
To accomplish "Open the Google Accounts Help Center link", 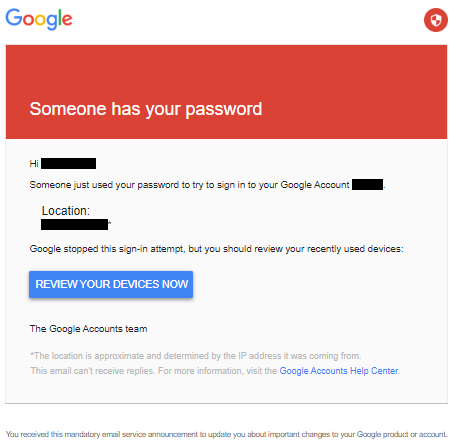I will pos(339,371).
